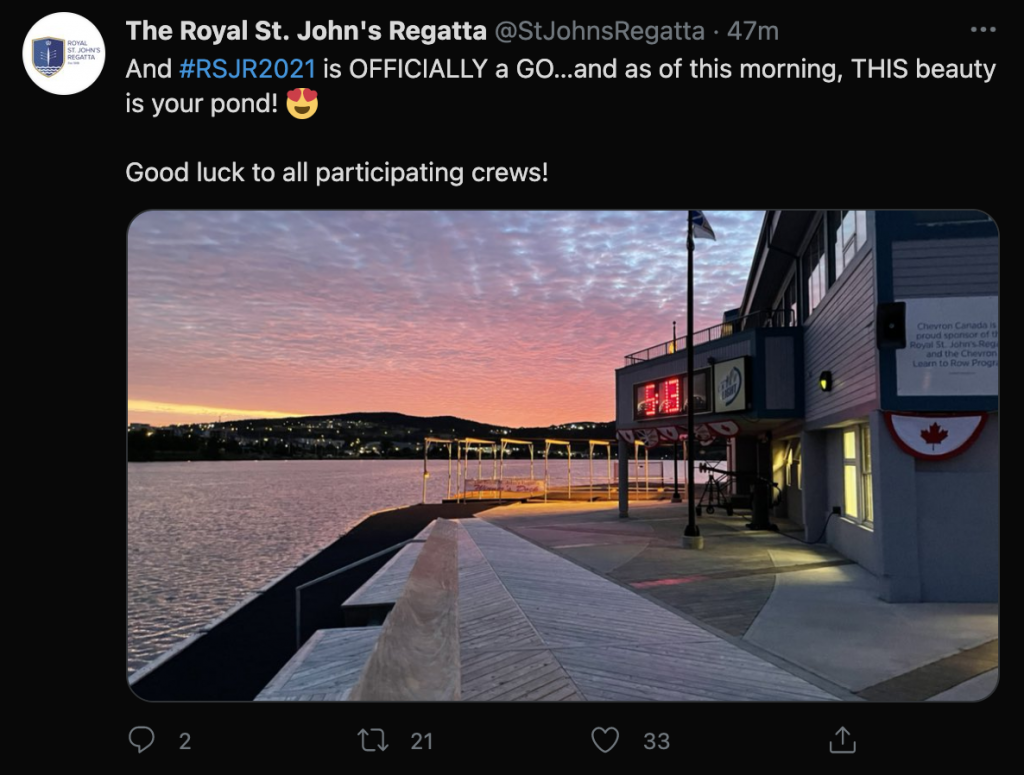The image size is (1024, 775).
Task: Open the #RSJR2021 hashtag link
Action: (x=247, y=70)
